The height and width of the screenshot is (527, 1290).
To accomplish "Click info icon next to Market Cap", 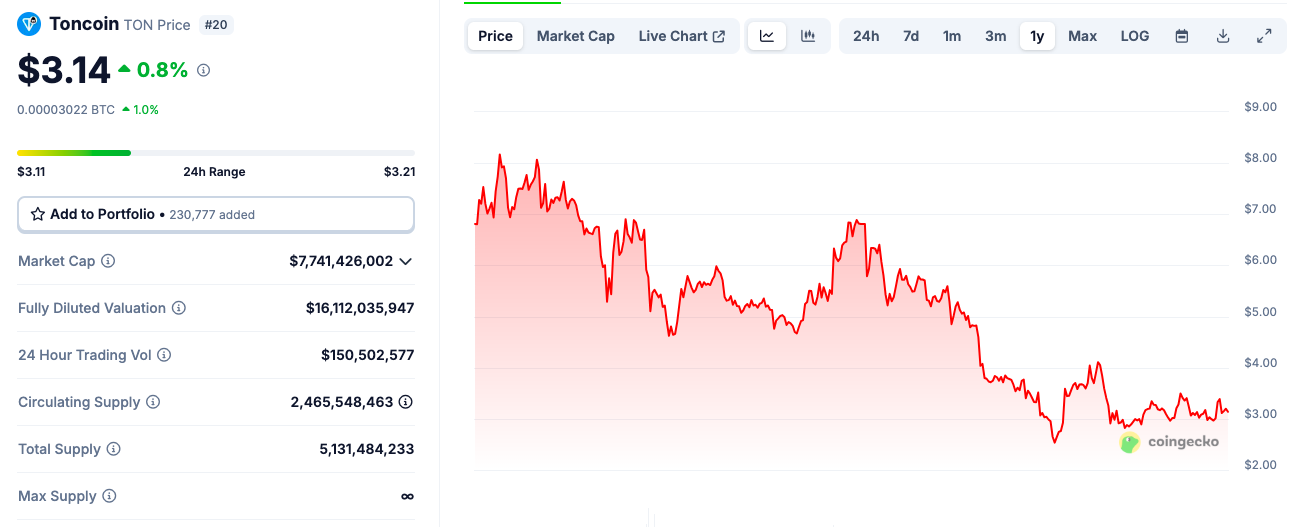I will coord(108,261).
